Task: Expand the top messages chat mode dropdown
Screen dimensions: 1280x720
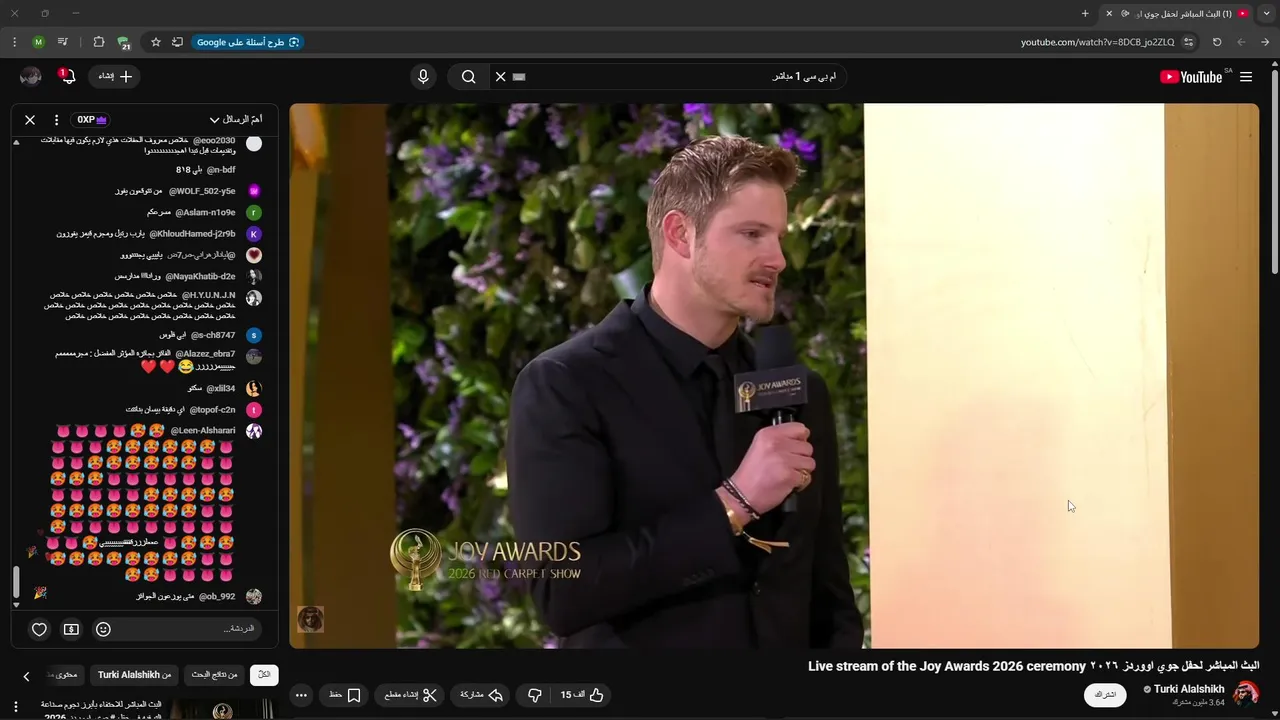Action: (236, 120)
